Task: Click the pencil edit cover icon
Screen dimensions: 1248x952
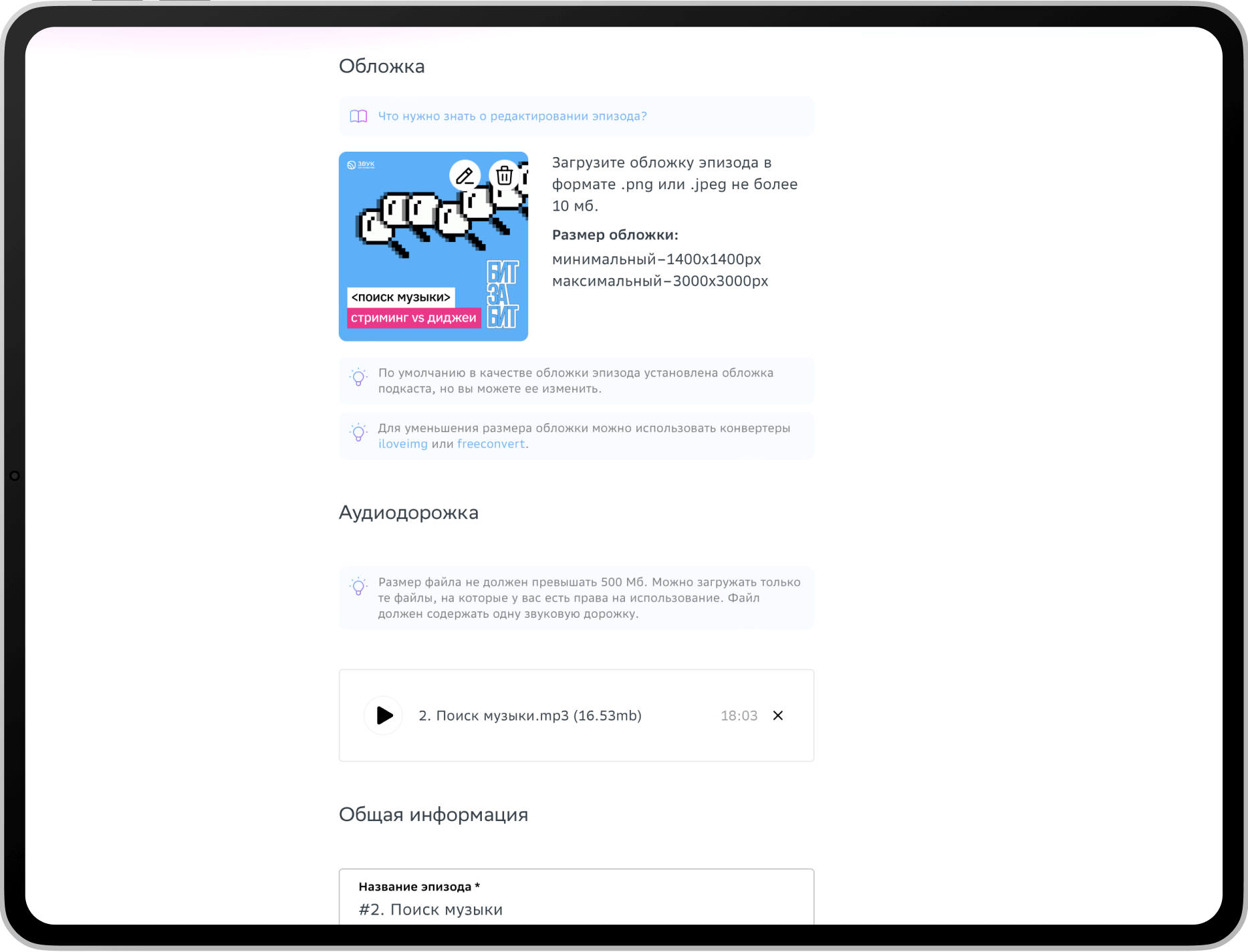Action: pos(465,176)
